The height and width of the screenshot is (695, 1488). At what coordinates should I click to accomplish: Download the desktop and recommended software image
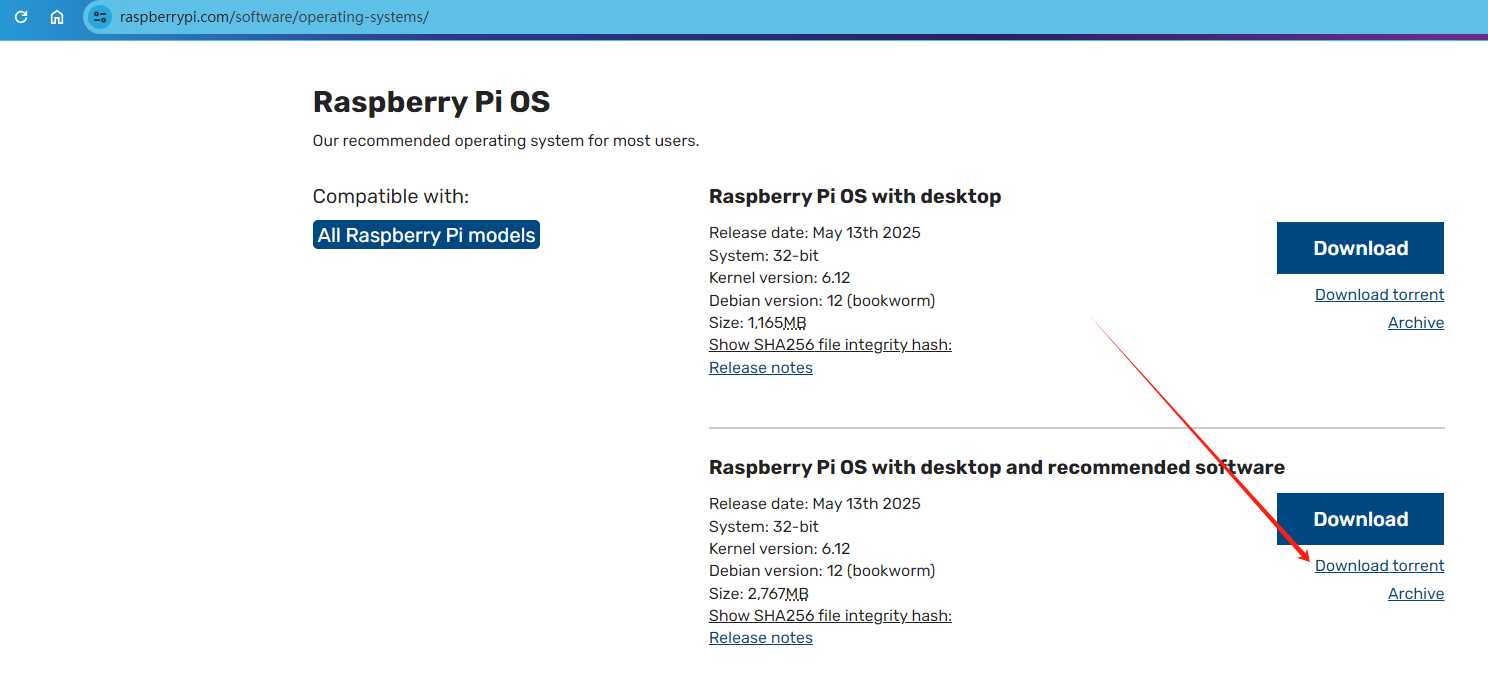pyautogui.click(x=1360, y=519)
